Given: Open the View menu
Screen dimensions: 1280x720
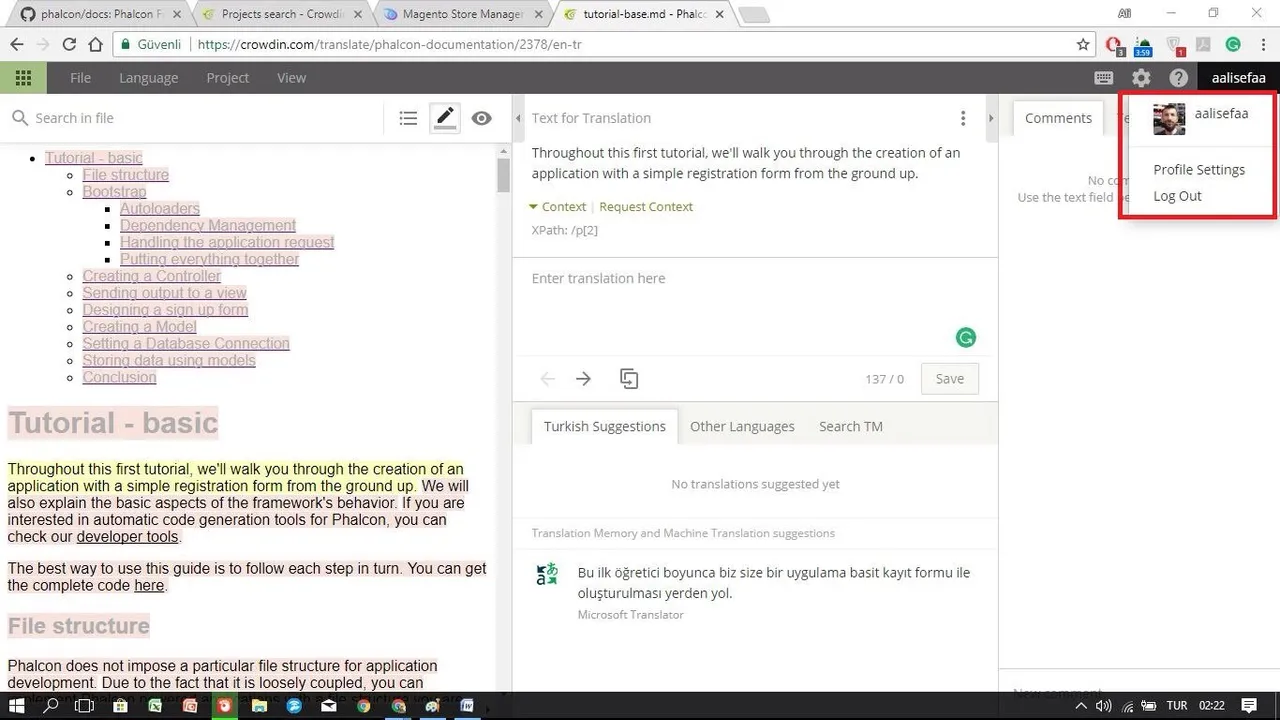Looking at the screenshot, I should tap(291, 78).
